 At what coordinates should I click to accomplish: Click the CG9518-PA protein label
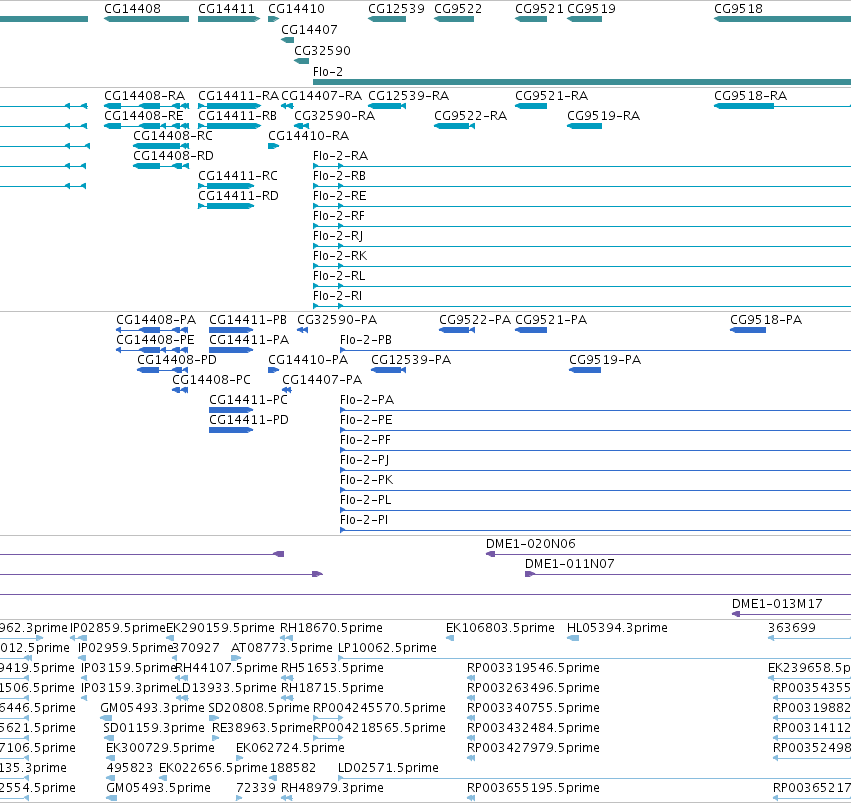click(x=766, y=320)
